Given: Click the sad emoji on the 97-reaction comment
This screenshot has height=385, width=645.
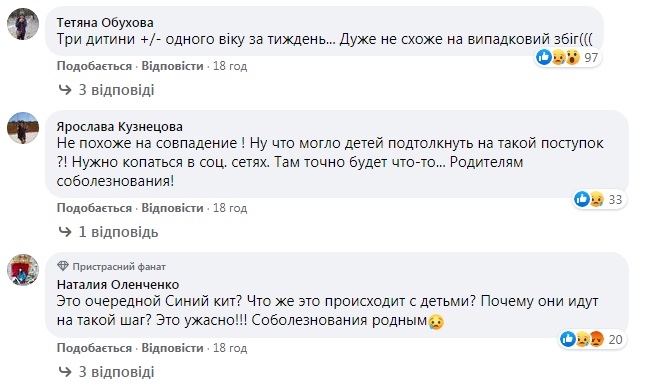Looking at the screenshot, I should pyautogui.click(x=558, y=57).
